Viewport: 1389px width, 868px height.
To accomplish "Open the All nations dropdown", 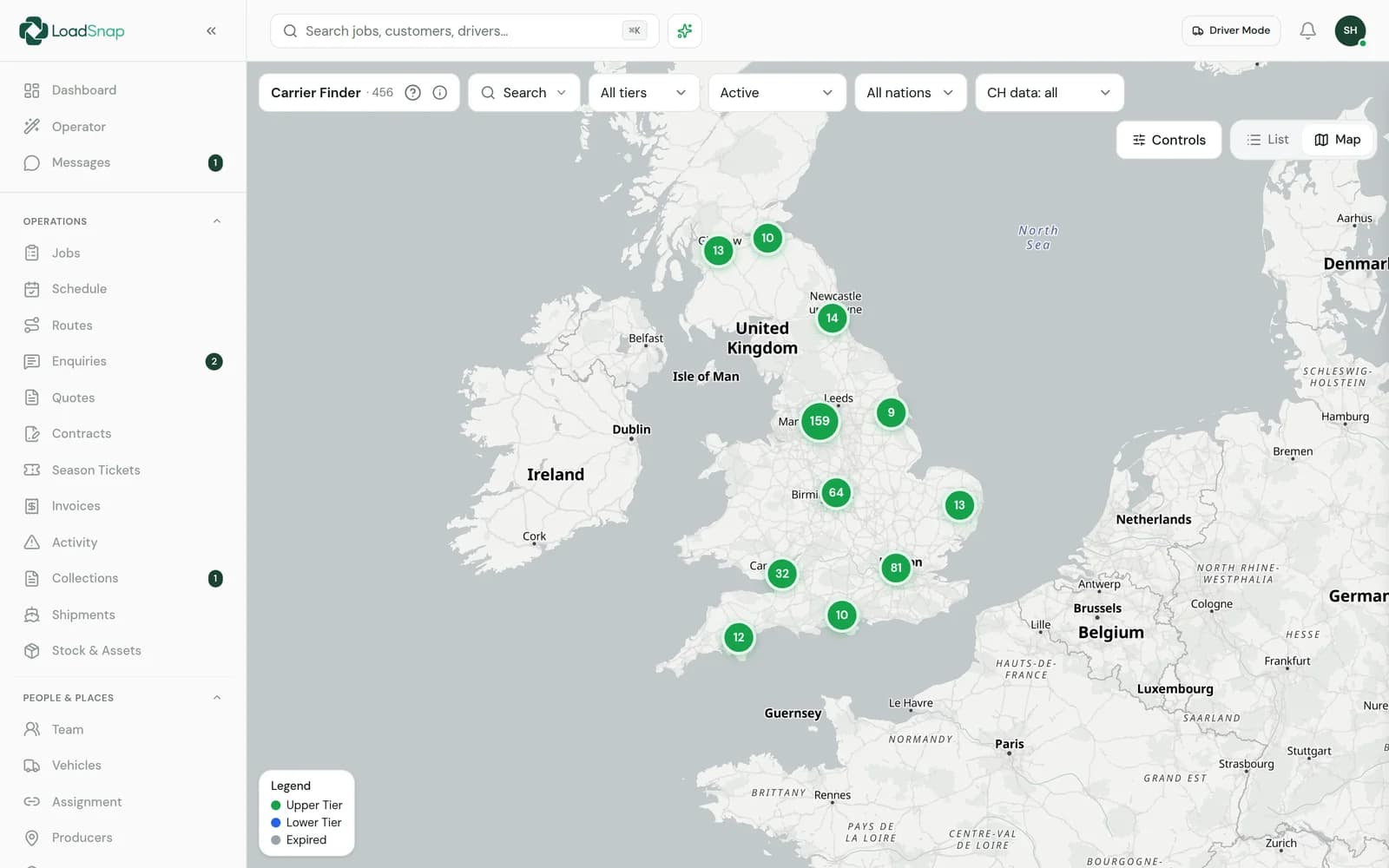I will 910,93.
